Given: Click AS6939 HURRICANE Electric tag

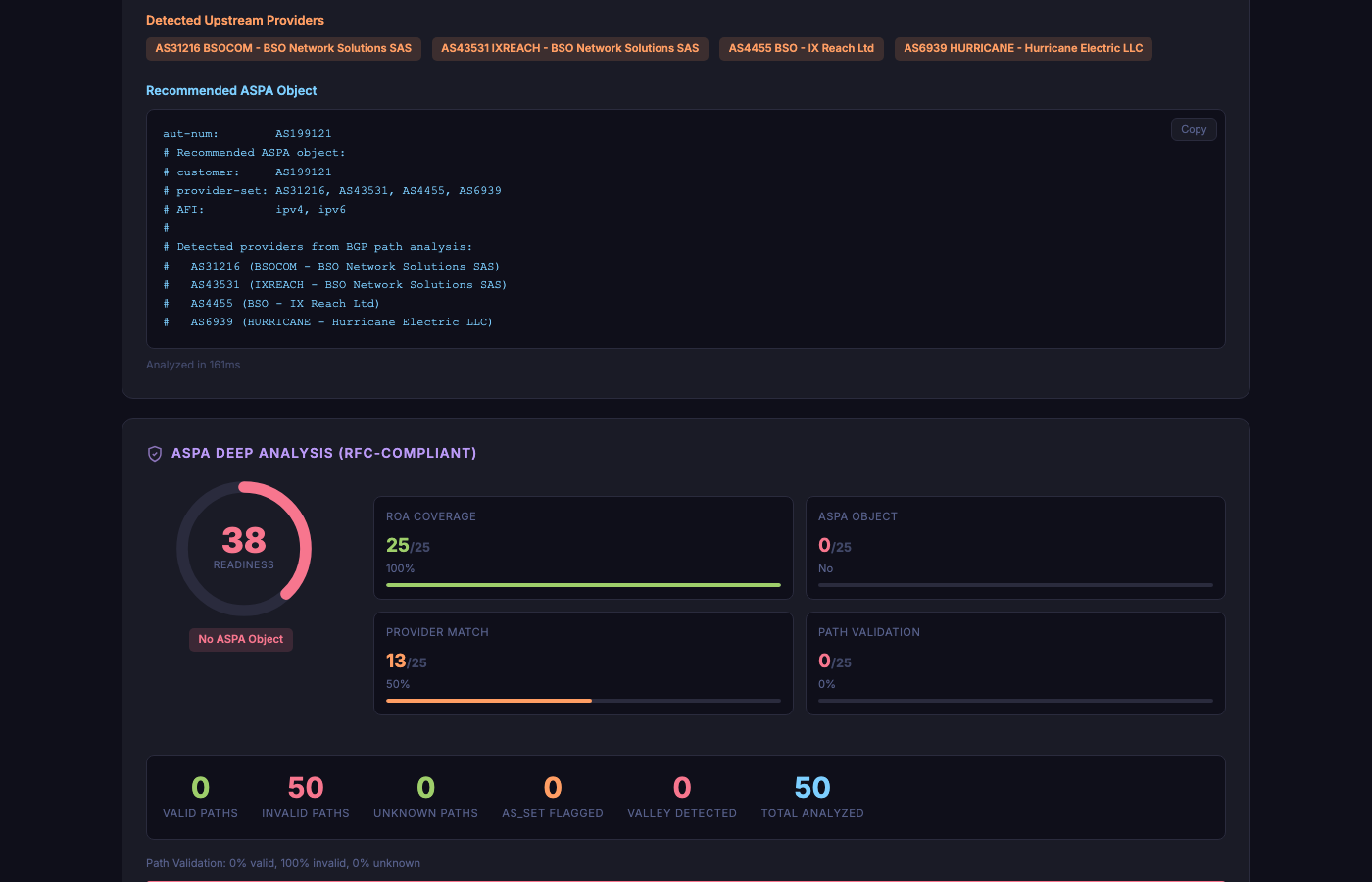Looking at the screenshot, I should [1023, 48].
